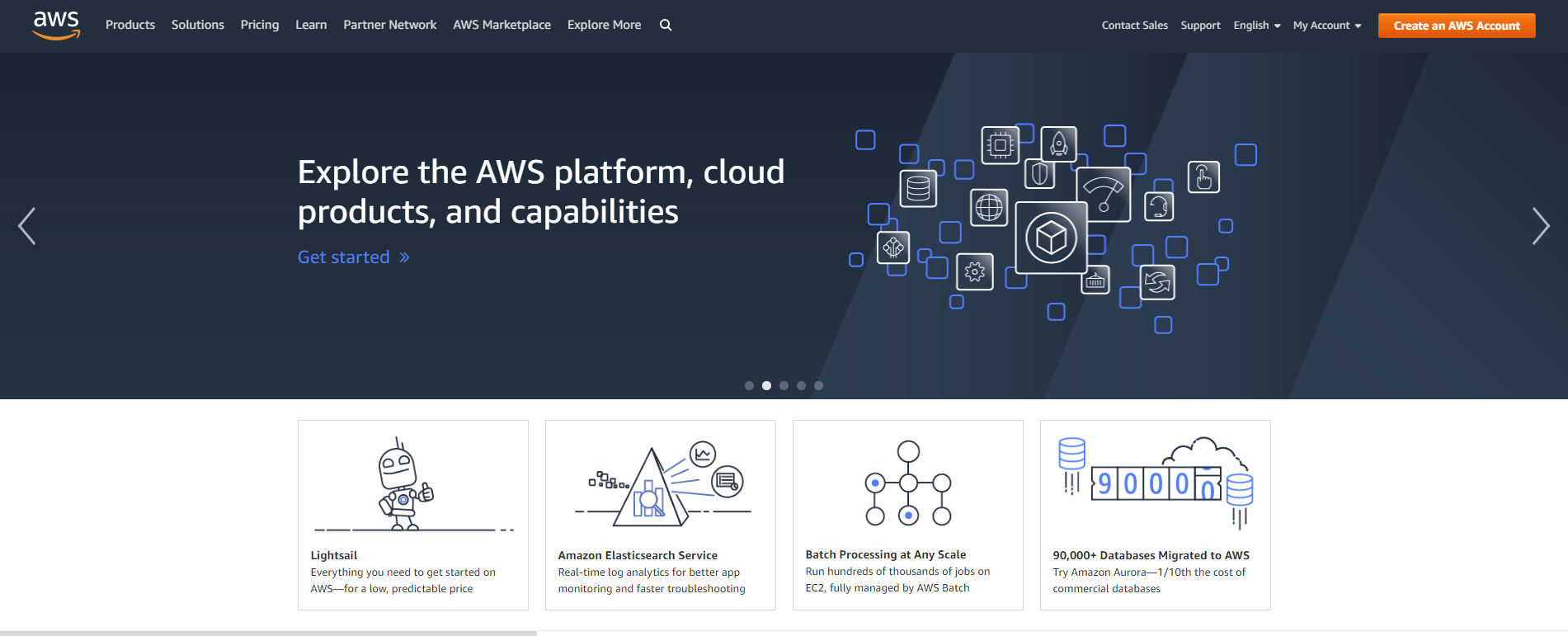
Task: Open Batch Processing at Any Scale title
Action: [x=886, y=554]
